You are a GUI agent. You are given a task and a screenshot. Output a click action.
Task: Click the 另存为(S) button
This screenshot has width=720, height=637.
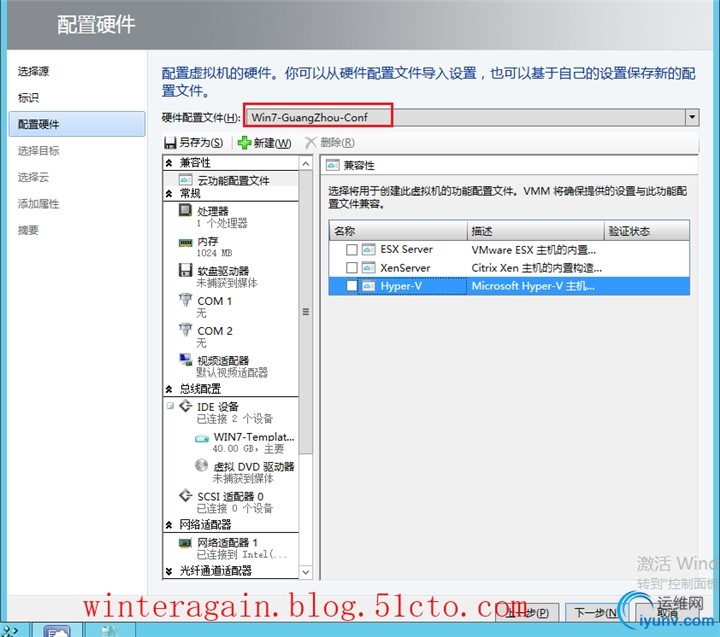point(194,143)
